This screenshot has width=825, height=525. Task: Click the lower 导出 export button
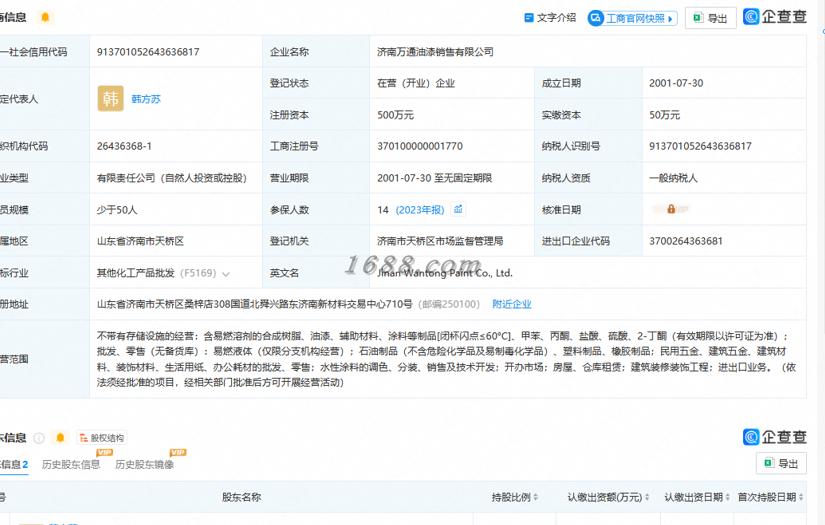click(x=781, y=463)
